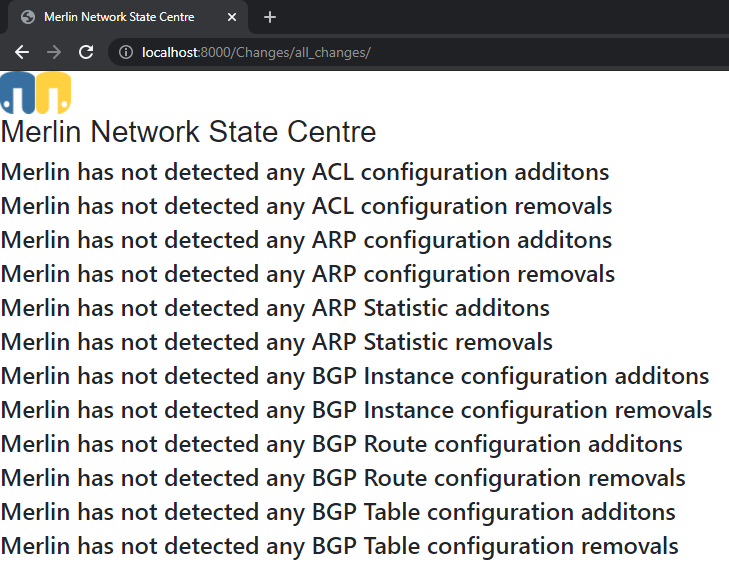Click the browser forward arrow
Viewport: 729px width, 565px height.
click(54, 52)
